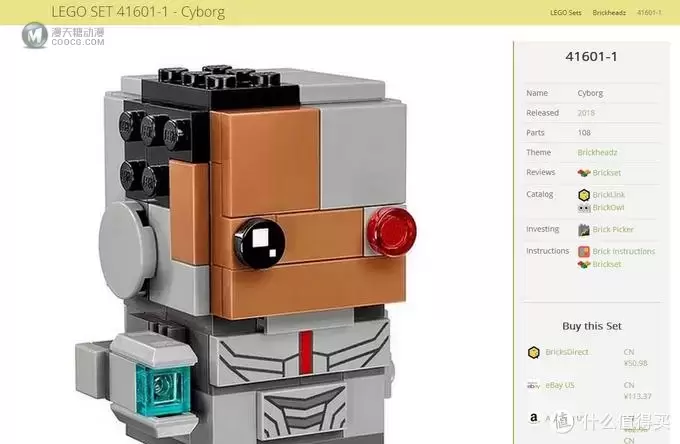Image resolution: width=680 pixels, height=444 pixels.
Task: Open the BrickLink catalog link
Action: pyautogui.click(x=608, y=195)
